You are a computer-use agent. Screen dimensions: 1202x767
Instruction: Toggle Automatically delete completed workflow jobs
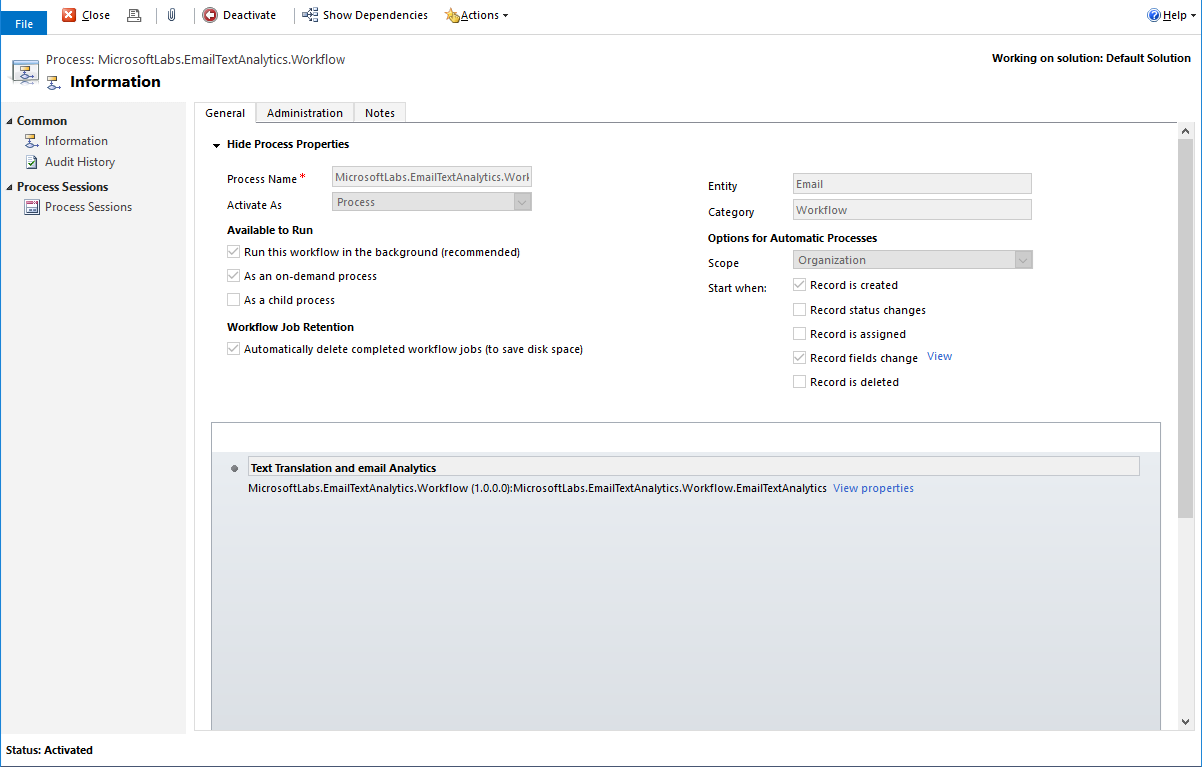point(234,349)
